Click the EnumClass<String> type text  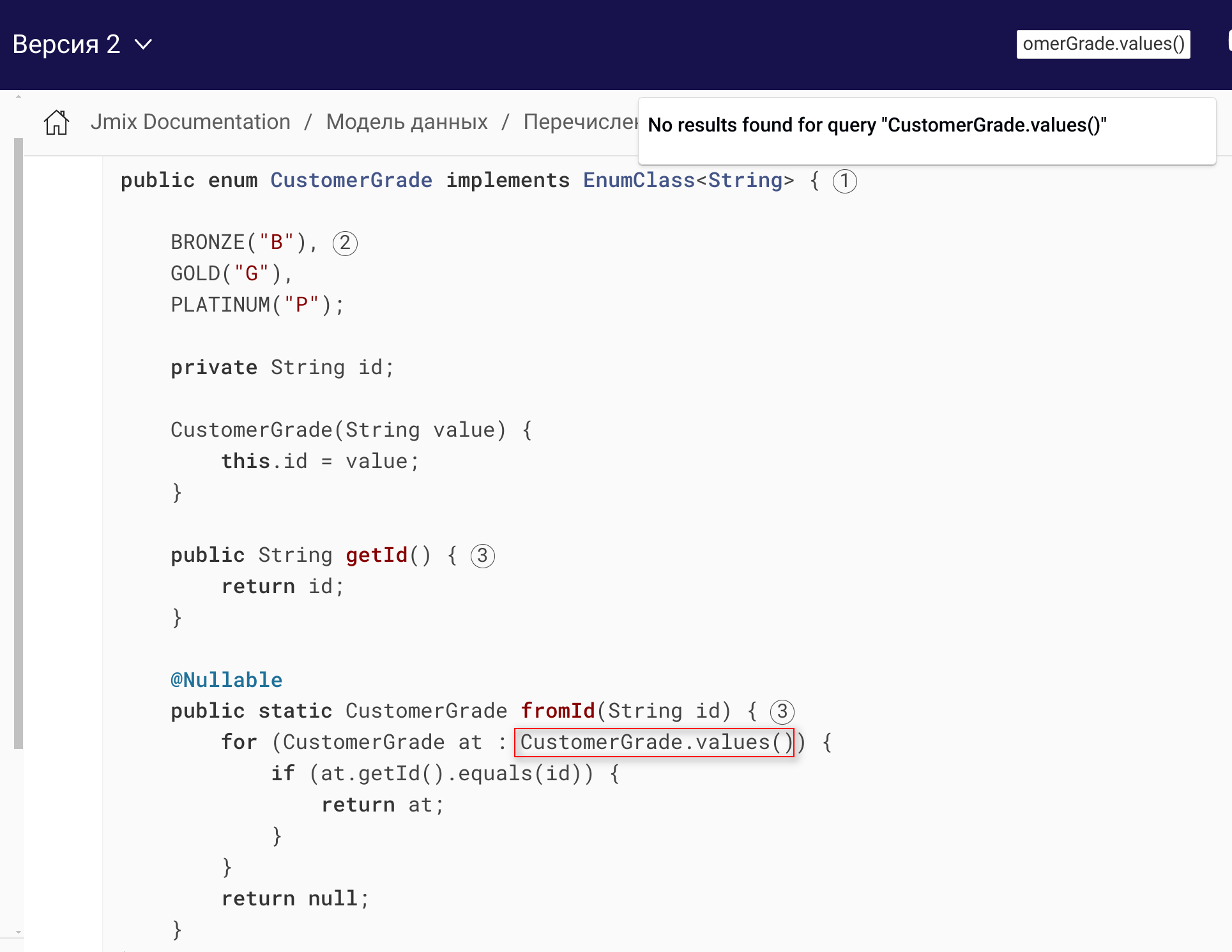[688, 181]
